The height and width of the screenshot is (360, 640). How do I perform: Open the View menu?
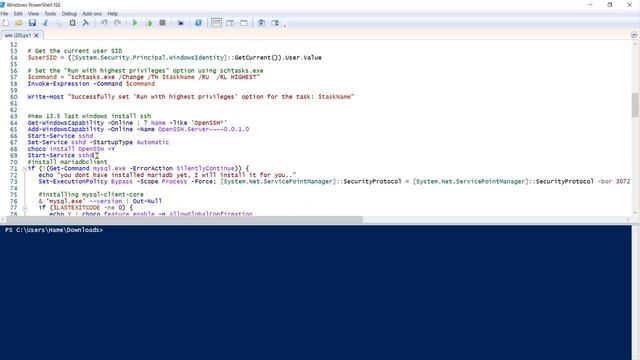[33, 13]
